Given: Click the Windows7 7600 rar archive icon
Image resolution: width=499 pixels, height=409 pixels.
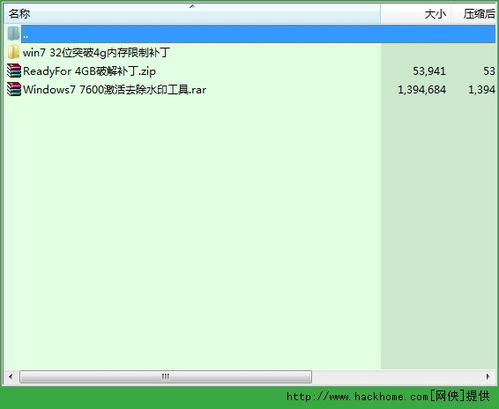Looking at the screenshot, I should pyautogui.click(x=14, y=89).
